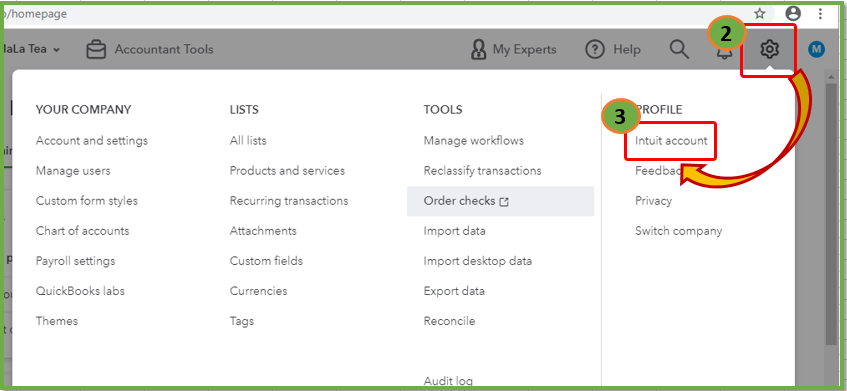Image resolution: width=847 pixels, height=391 pixels.
Task: Select Import data
Action: click(x=454, y=231)
